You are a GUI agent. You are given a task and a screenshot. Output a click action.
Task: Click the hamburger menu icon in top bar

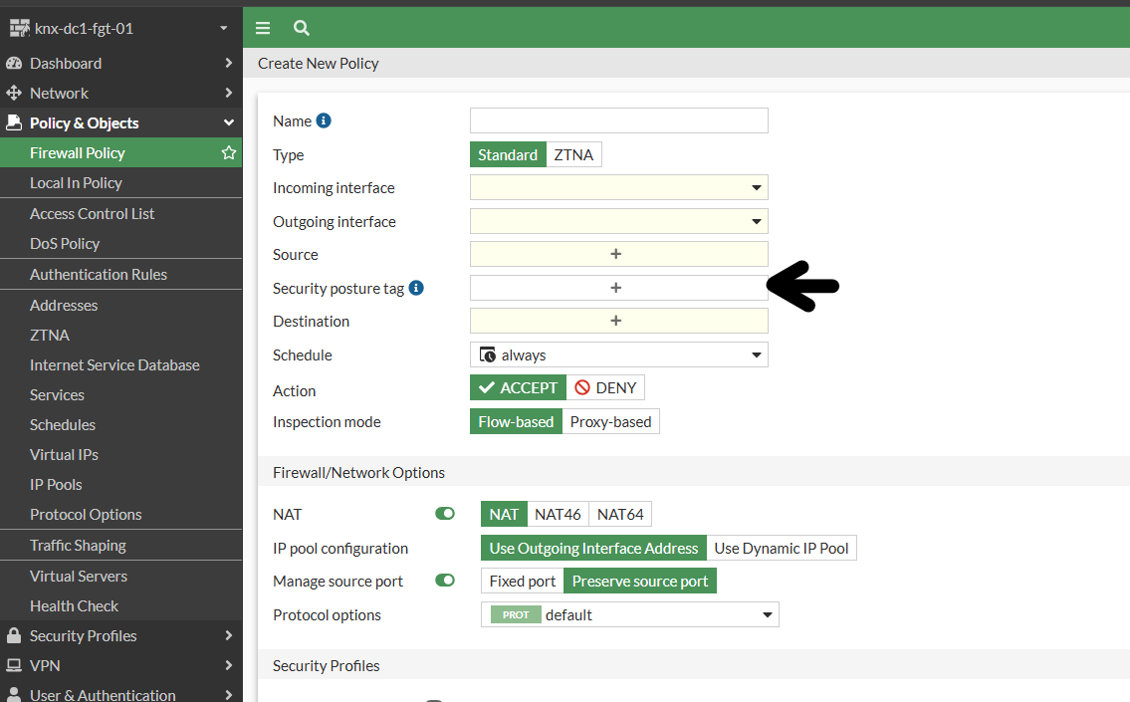coord(263,28)
